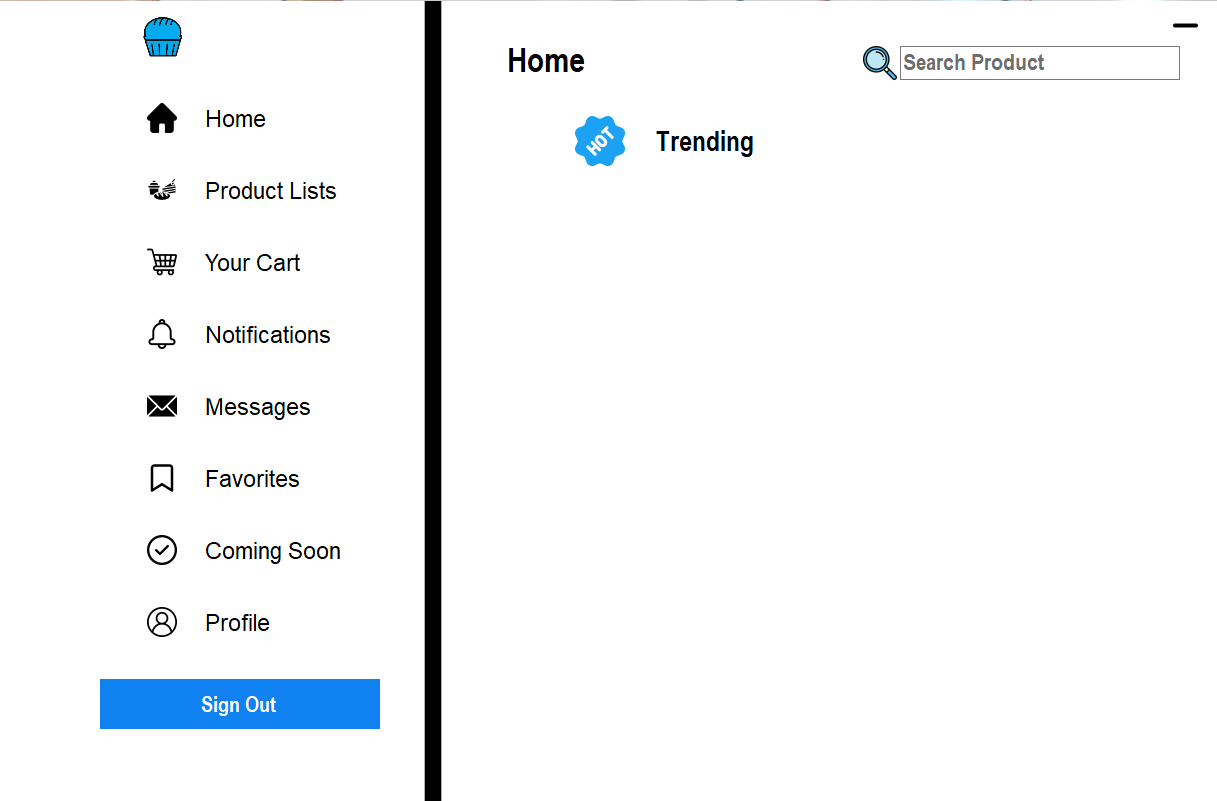Click the Coming Soon checkmark icon
The image size is (1217, 801).
(162, 550)
